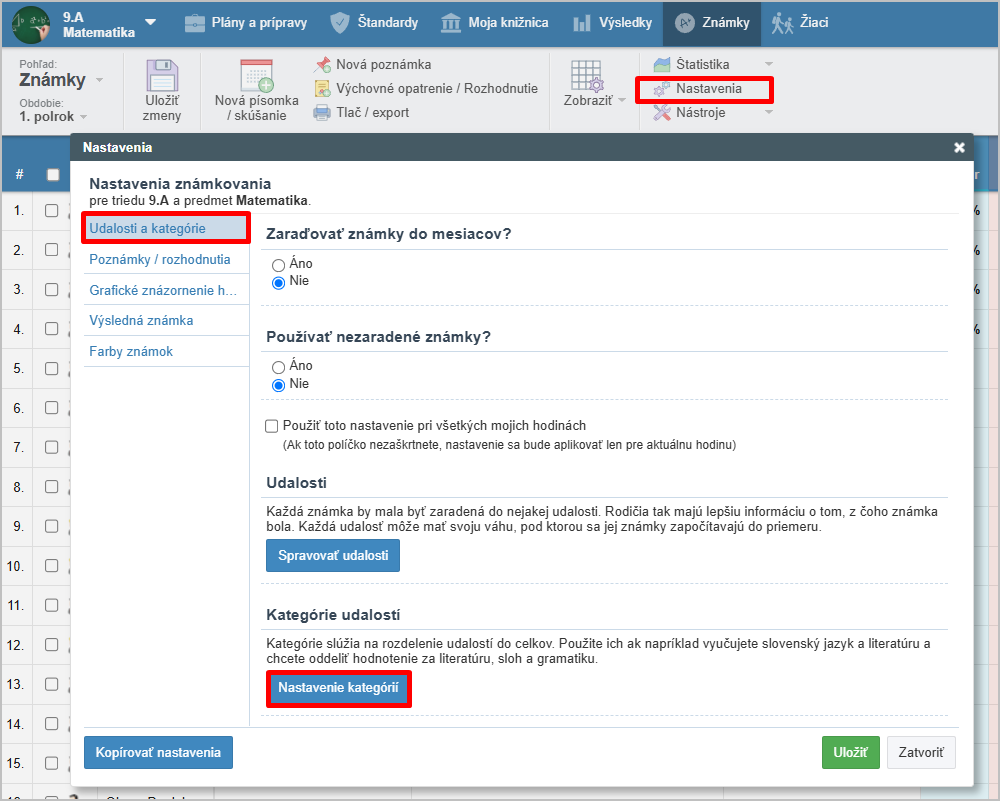The width and height of the screenshot is (1000, 801).
Task: Open Nástroje tools menu
Action: point(662,113)
